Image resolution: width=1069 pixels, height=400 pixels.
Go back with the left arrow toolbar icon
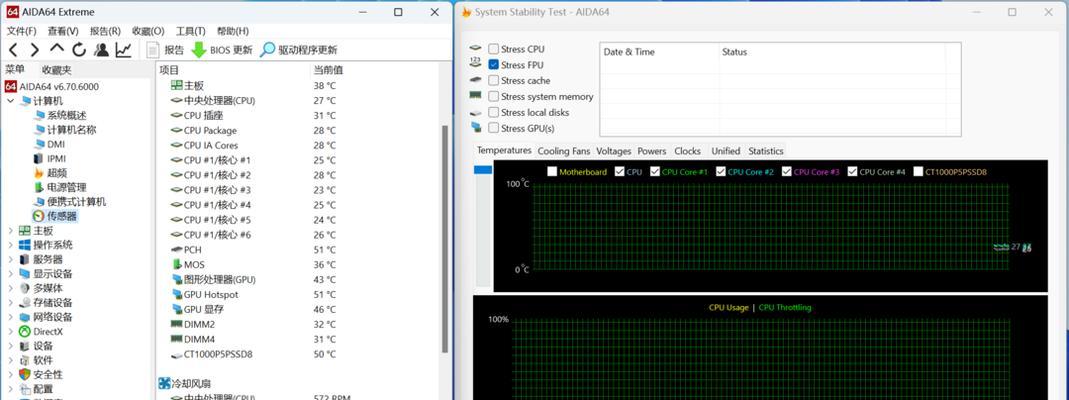click(x=13, y=50)
